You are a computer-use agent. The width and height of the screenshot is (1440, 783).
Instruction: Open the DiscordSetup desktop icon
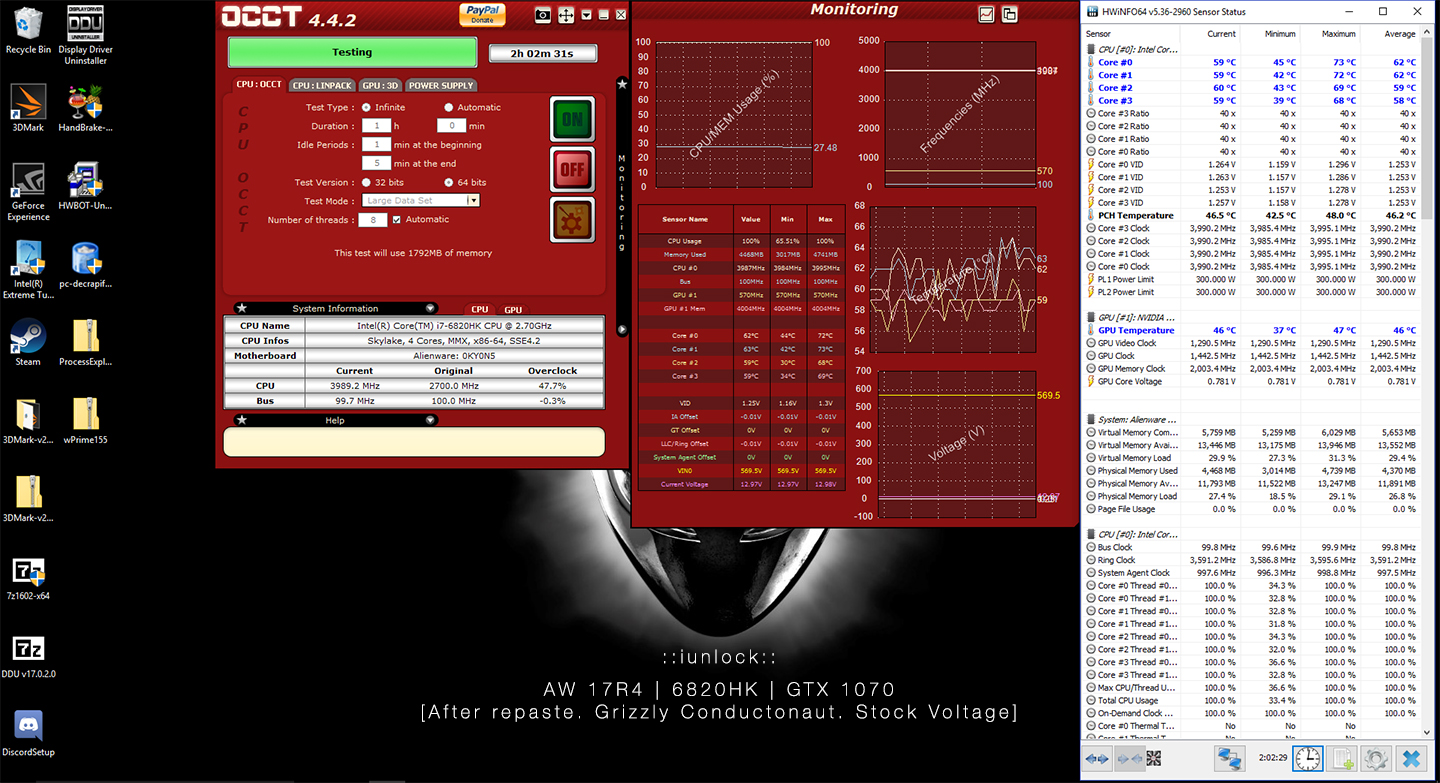pyautogui.click(x=28, y=733)
